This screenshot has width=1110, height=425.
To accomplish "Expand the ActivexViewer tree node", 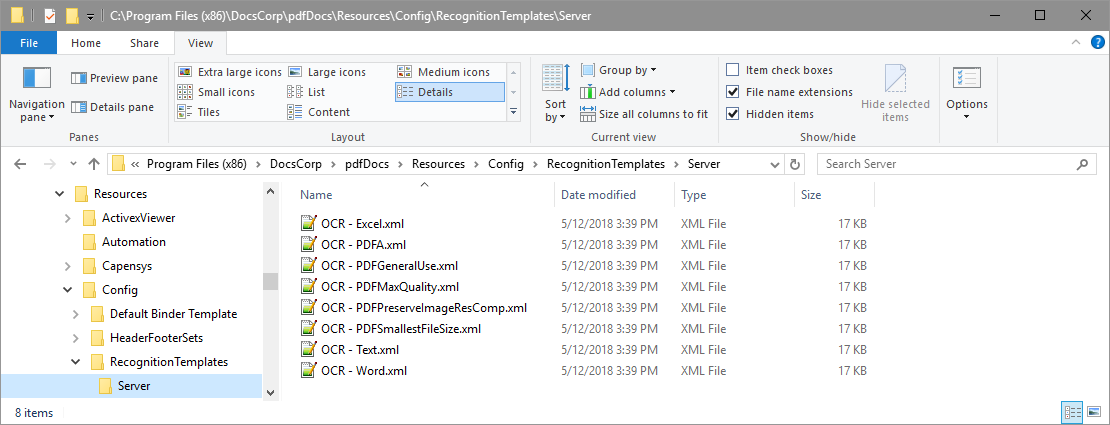I will pyautogui.click(x=68, y=218).
